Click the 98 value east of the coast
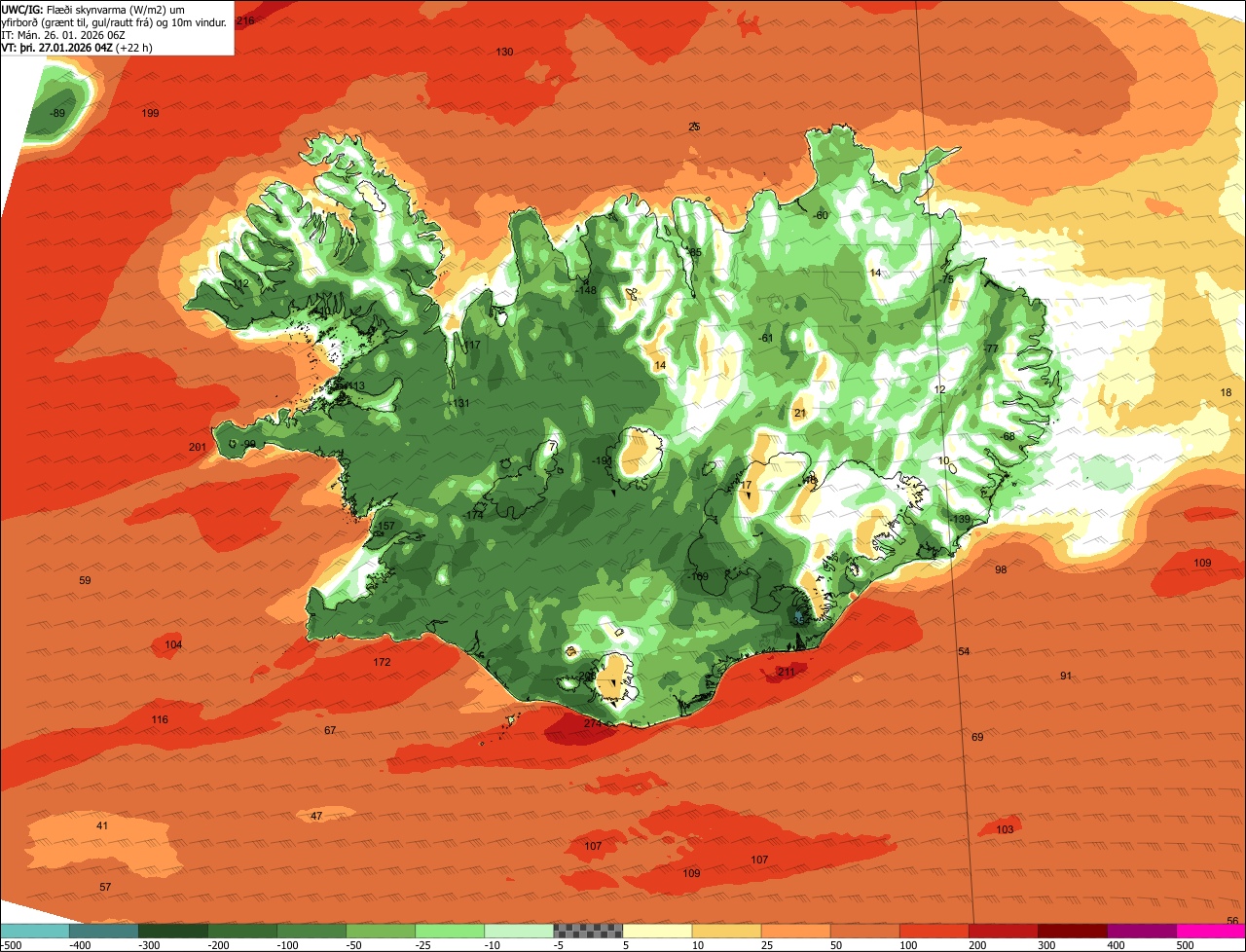Viewport: 1246px width, 952px height. tap(1001, 569)
